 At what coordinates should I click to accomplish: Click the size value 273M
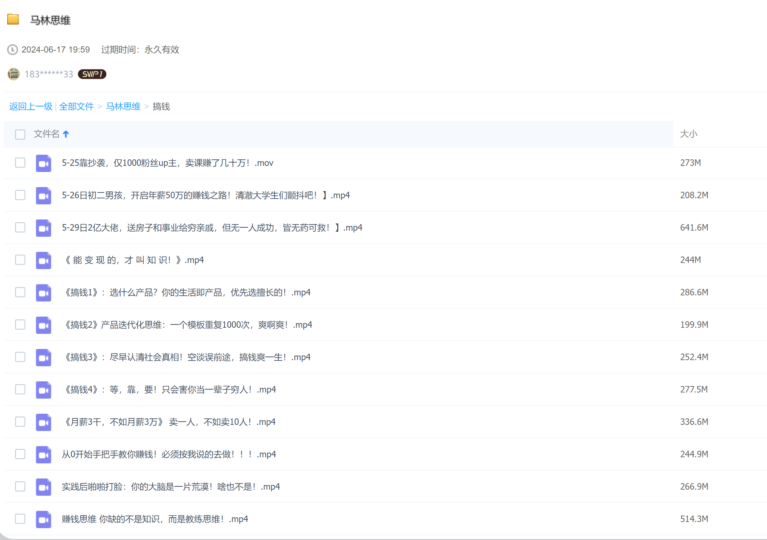coord(690,163)
